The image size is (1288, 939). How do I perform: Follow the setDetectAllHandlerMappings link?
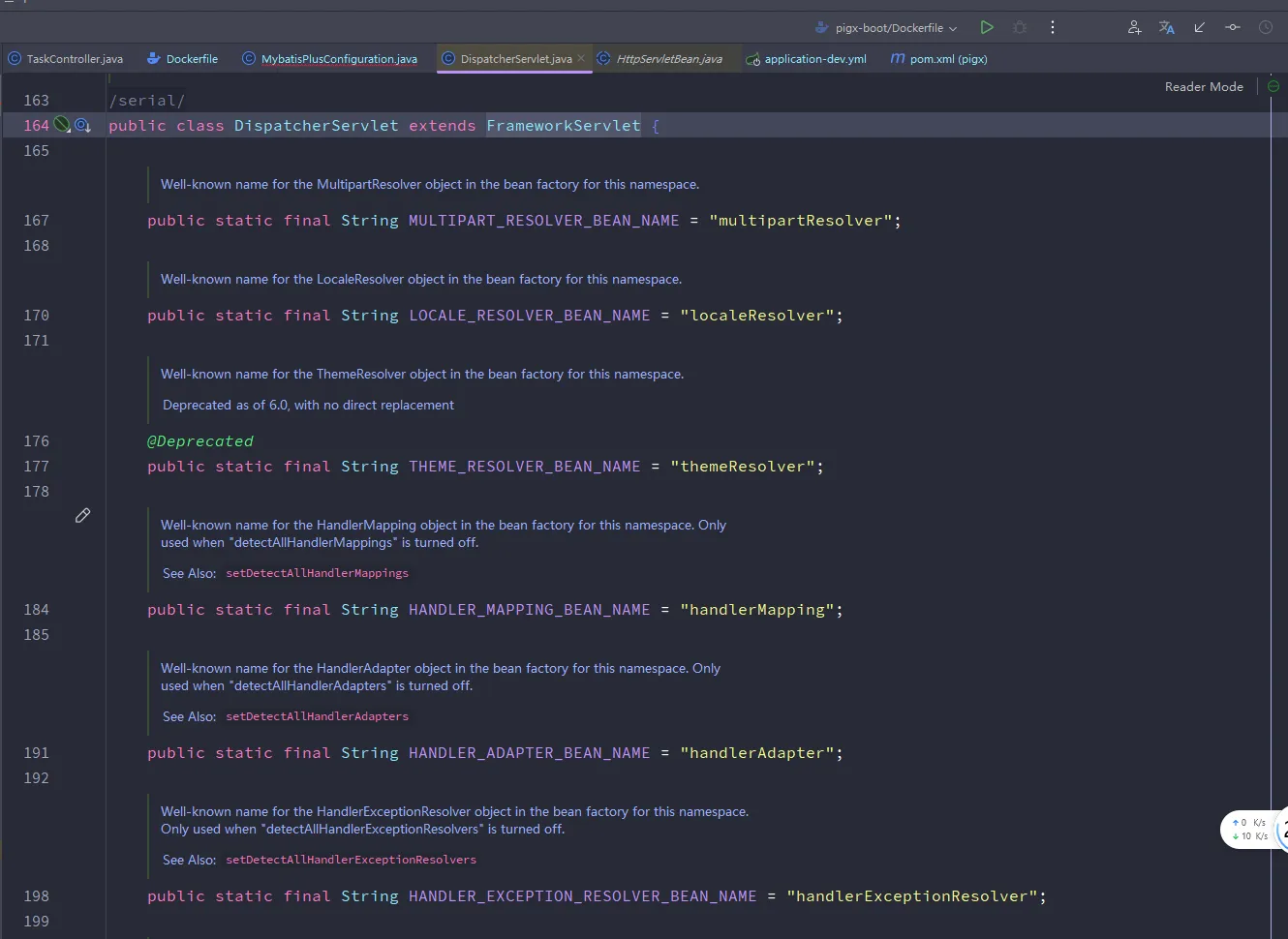pyautogui.click(x=317, y=573)
